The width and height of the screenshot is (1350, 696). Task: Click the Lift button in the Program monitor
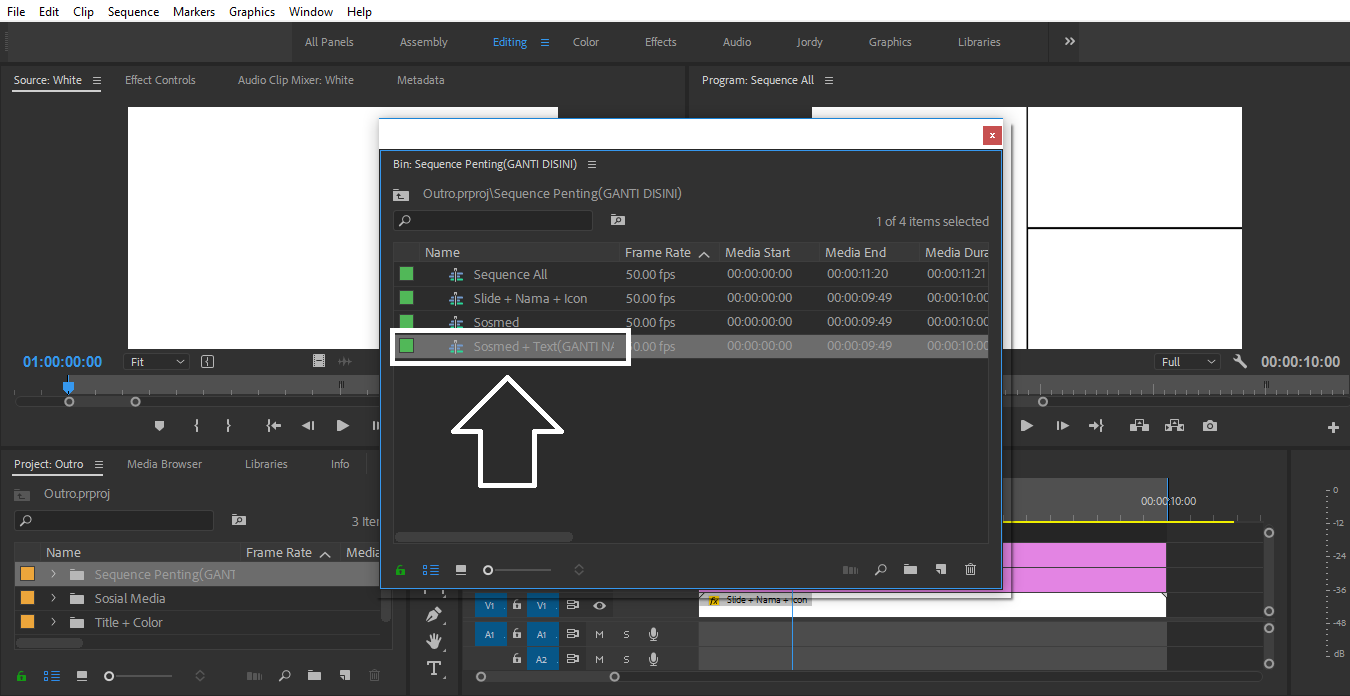click(1139, 425)
